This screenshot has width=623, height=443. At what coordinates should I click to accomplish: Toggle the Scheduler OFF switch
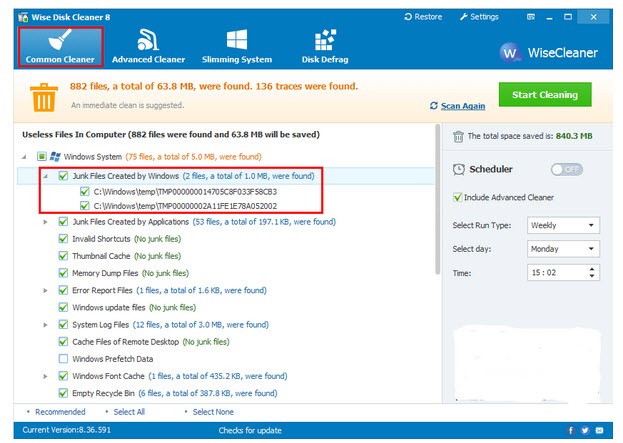coord(567,170)
